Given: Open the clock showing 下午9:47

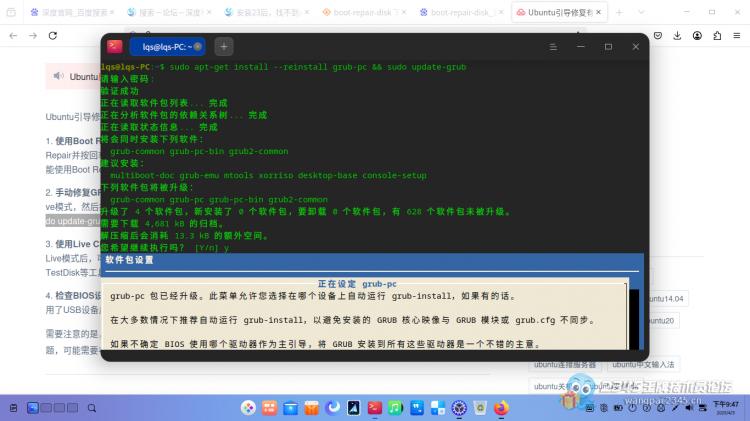Looking at the screenshot, I should (x=726, y=408).
